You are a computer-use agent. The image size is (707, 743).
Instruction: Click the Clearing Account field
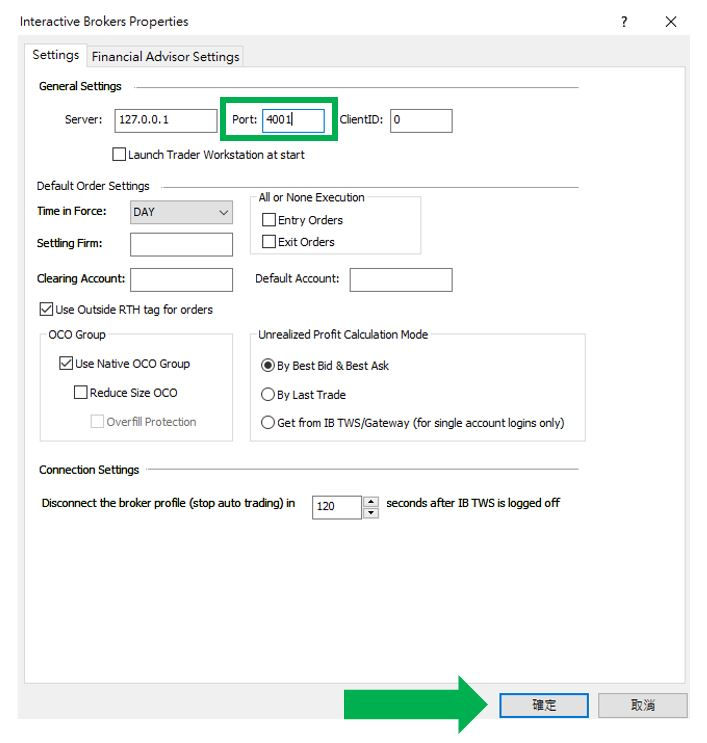(x=181, y=280)
